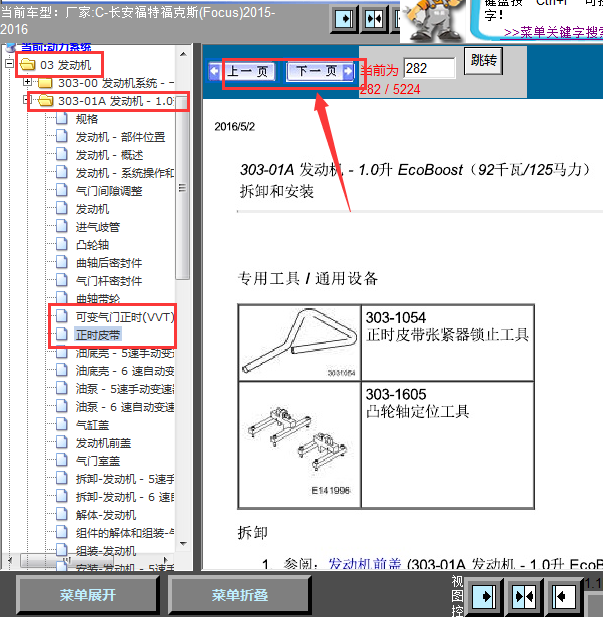Click document icon beside 凸轮轴

(x=62, y=244)
